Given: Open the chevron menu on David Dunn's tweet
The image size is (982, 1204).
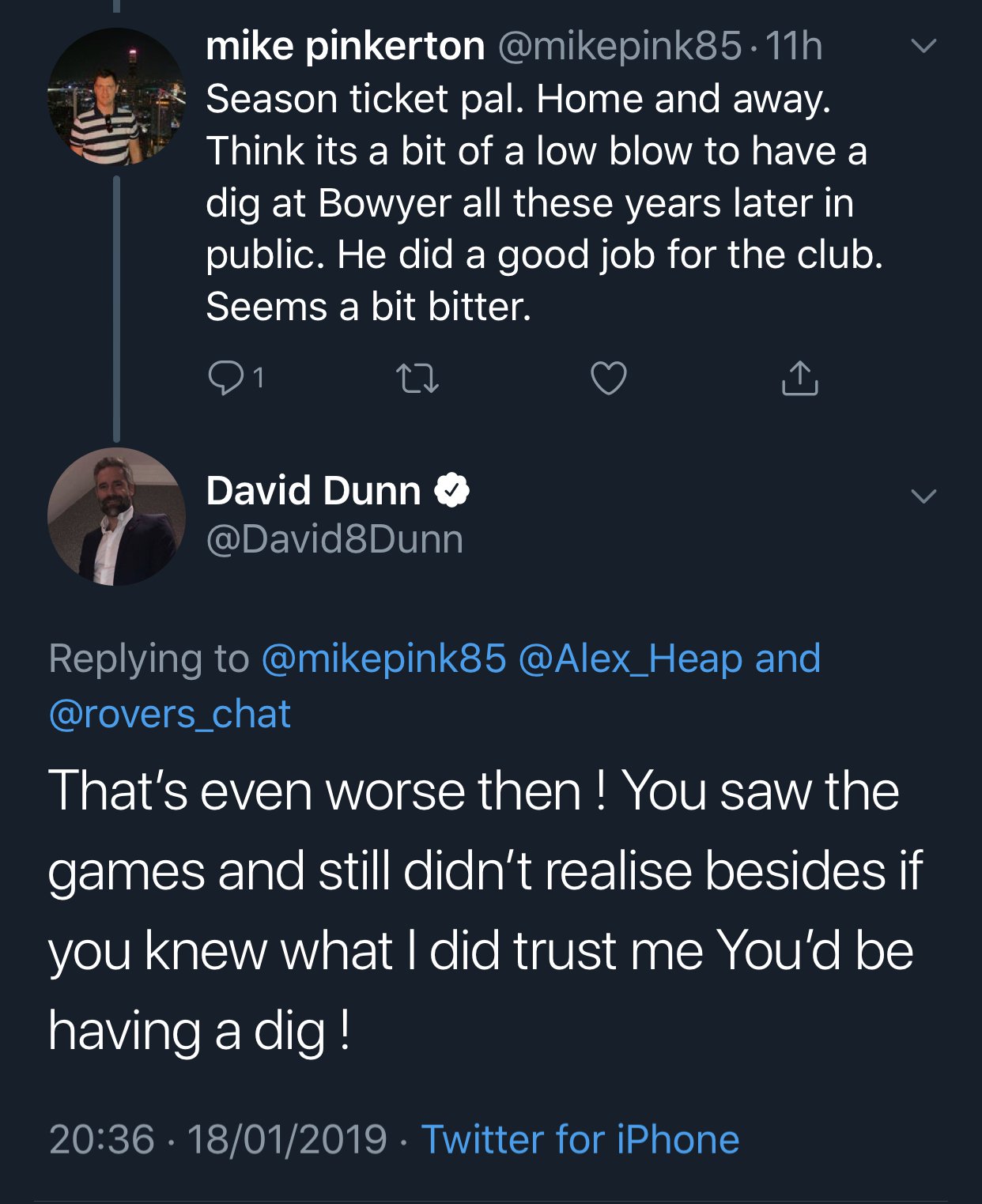Looking at the screenshot, I should click(x=923, y=496).
